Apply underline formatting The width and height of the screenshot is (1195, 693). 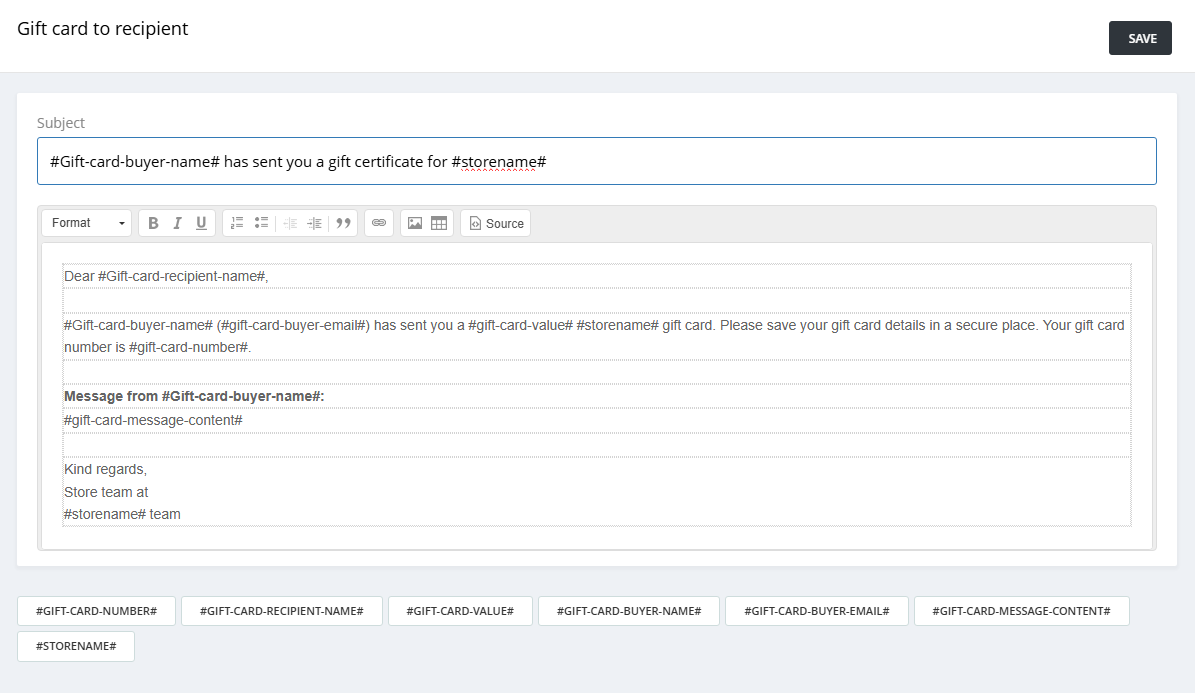point(201,223)
